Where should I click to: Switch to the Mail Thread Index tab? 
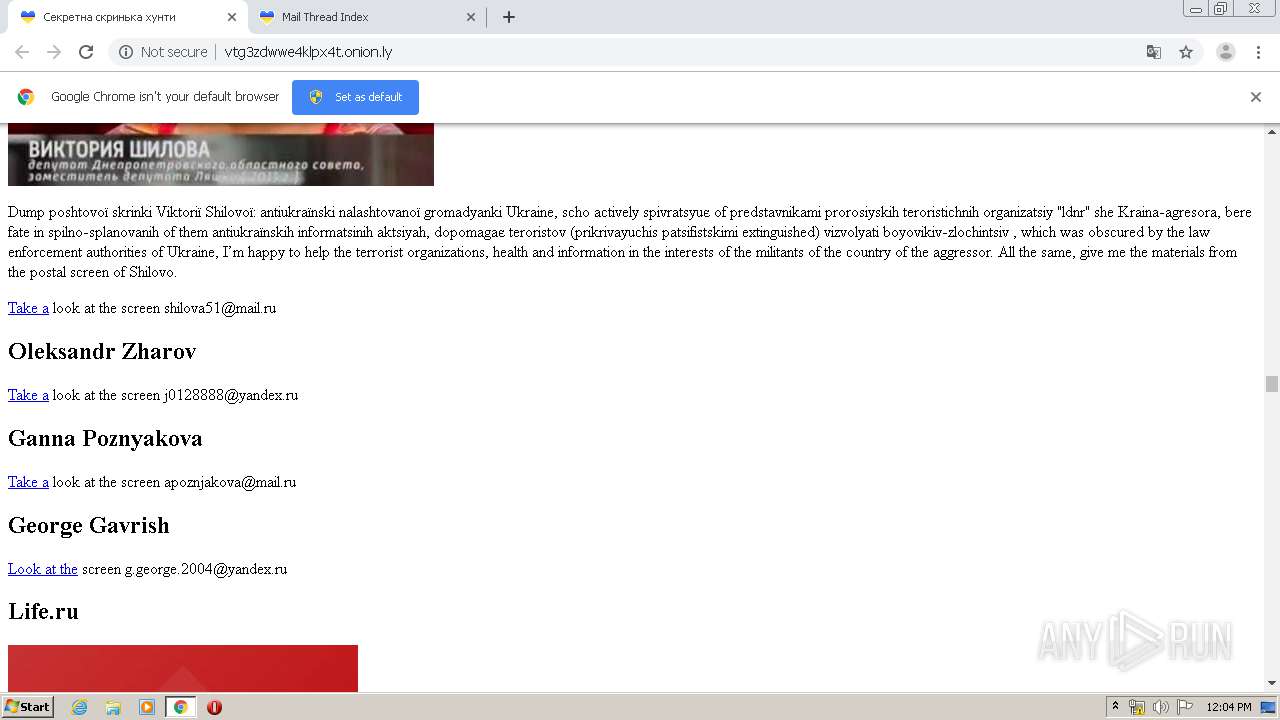366,17
